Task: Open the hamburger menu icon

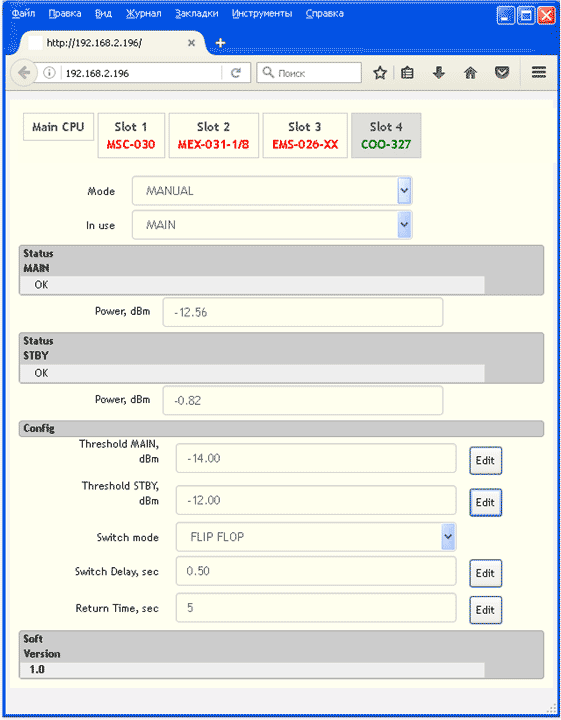Action: (539, 72)
